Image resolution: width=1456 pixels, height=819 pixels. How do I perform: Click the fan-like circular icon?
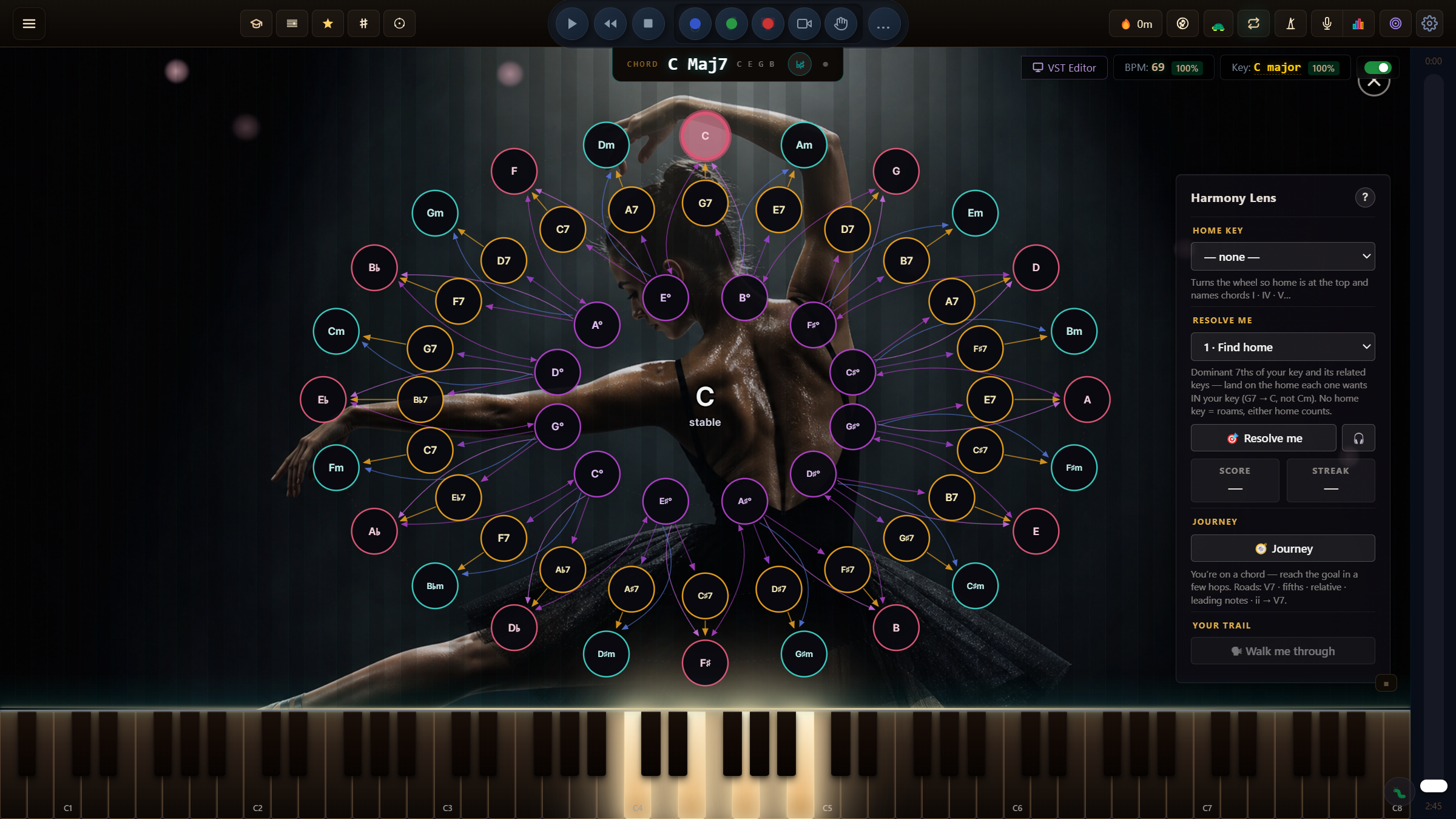[1182, 24]
